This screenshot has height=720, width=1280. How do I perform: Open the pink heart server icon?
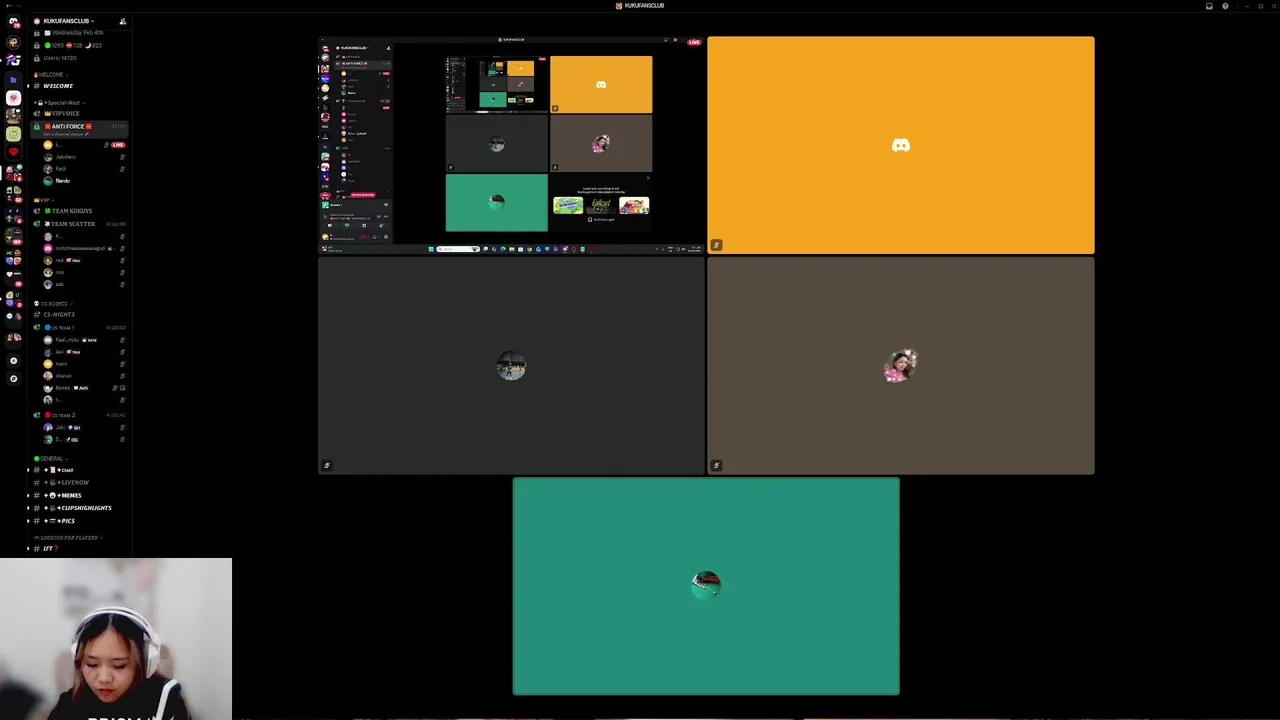13,98
